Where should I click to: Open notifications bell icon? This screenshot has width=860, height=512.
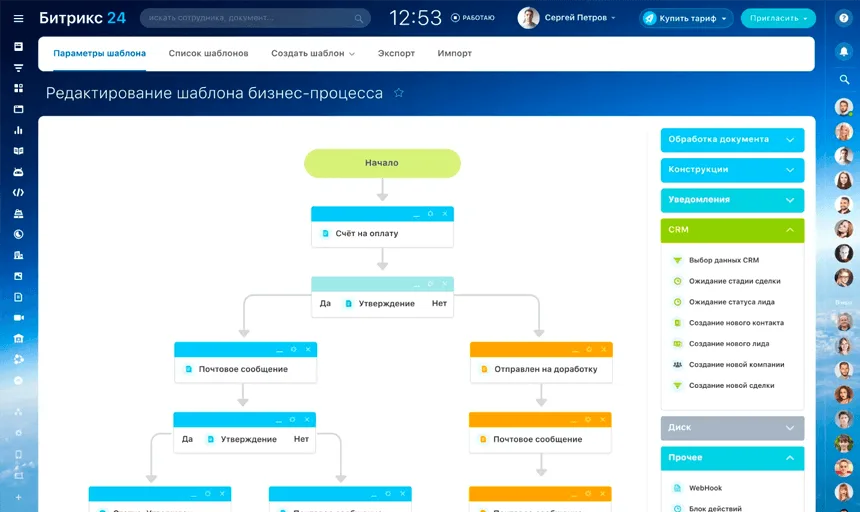tap(844, 51)
